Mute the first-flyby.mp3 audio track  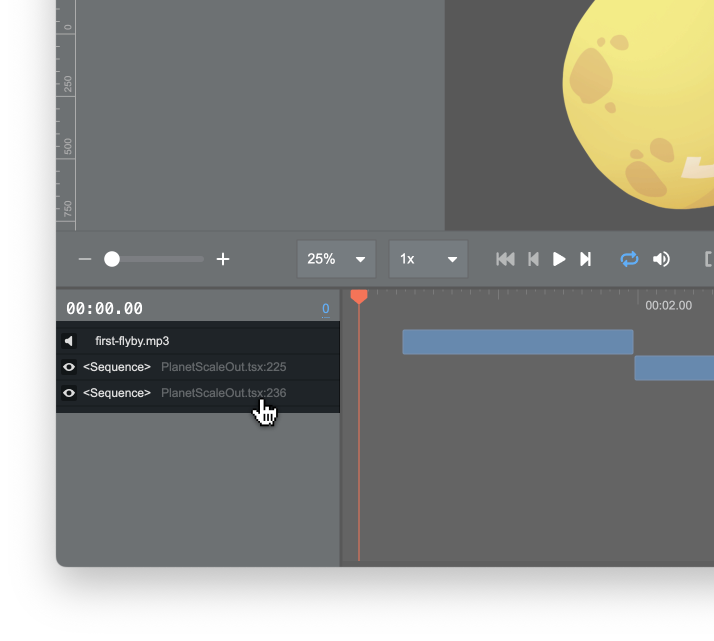click(x=69, y=341)
